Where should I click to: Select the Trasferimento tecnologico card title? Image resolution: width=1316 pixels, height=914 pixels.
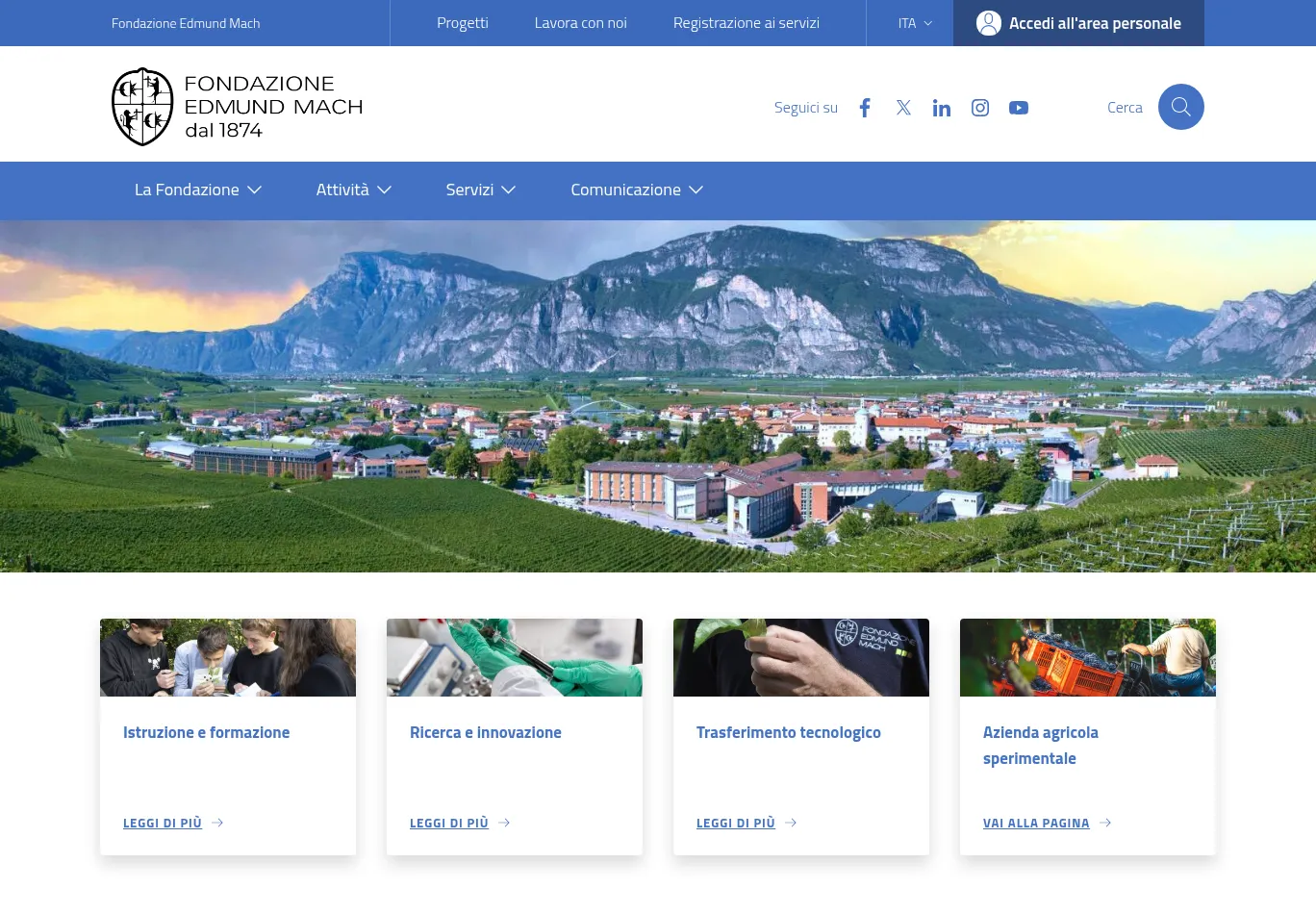click(789, 732)
